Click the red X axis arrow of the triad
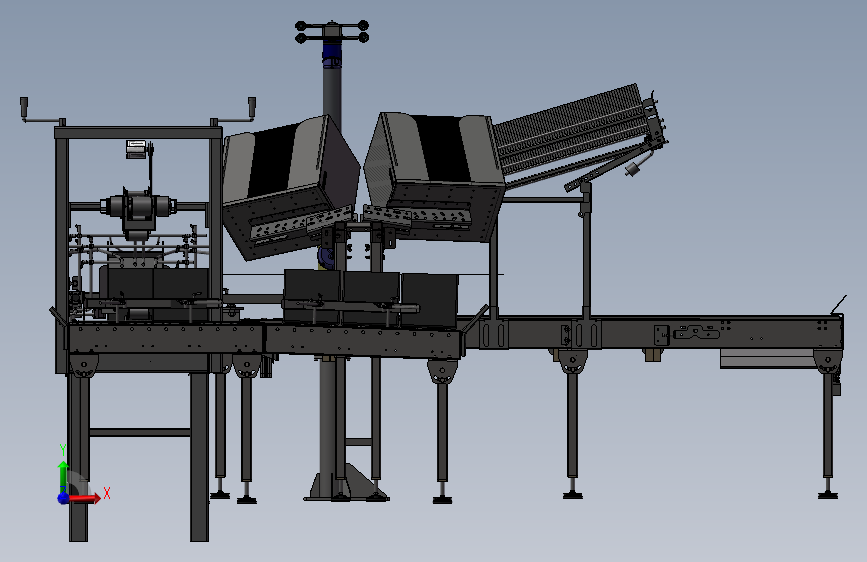867x562 pixels. point(85,498)
